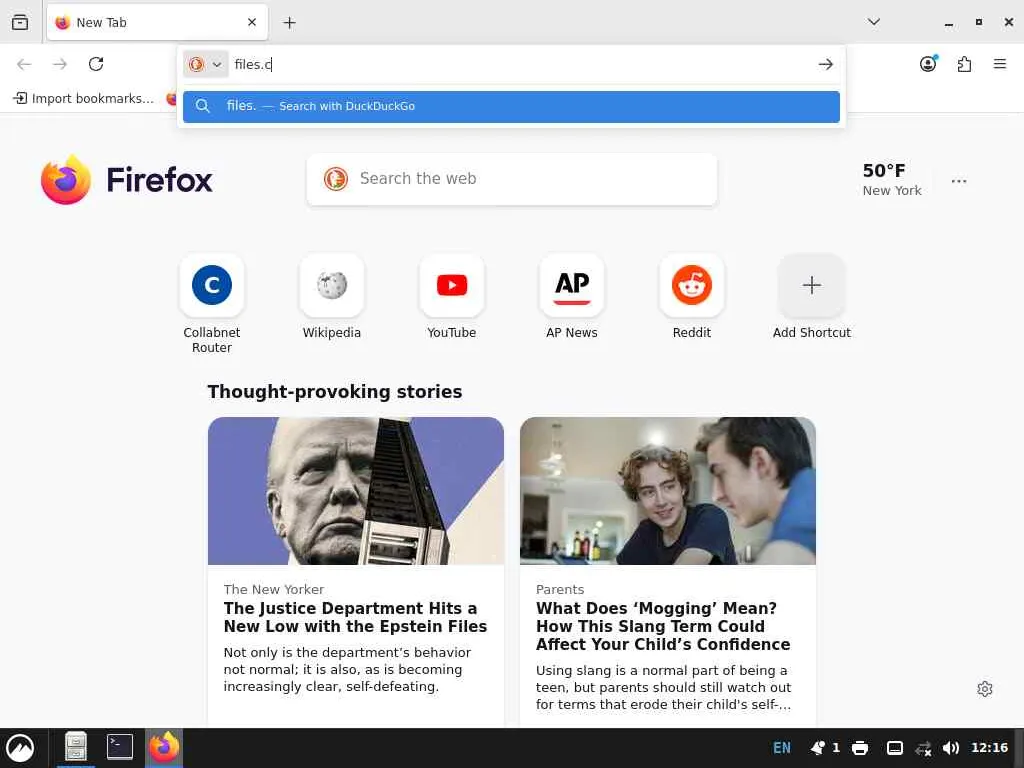Viewport: 1024px width, 768px height.
Task: Click the Firefox logo on the page
Action: tap(127, 180)
